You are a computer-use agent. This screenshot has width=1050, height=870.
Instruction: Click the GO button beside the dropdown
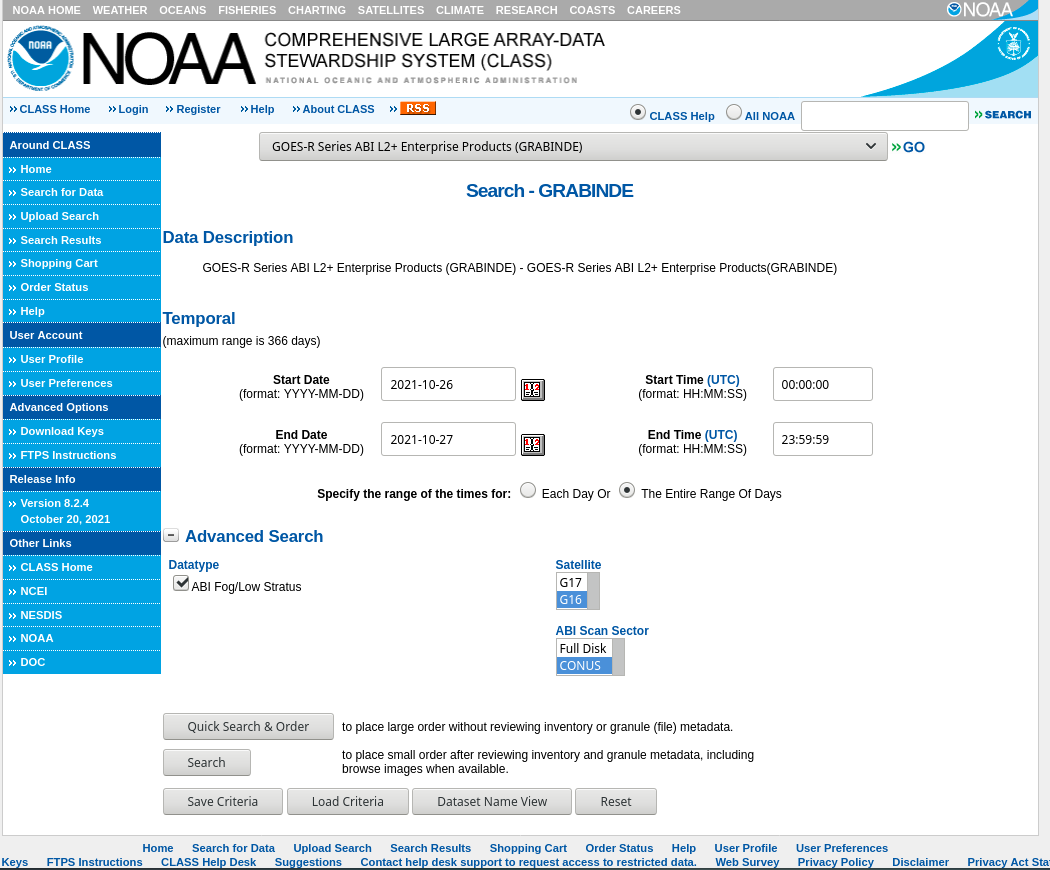point(908,147)
